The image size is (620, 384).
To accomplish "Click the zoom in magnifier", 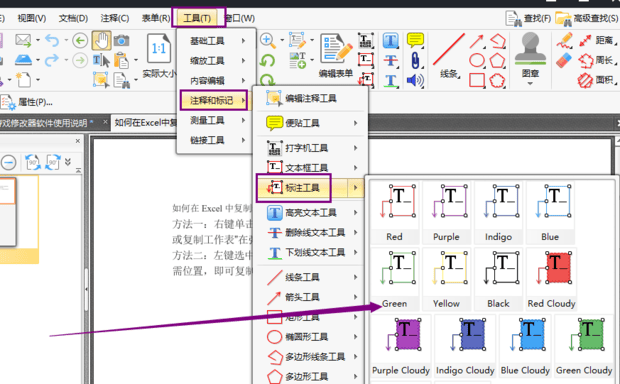I will tap(268, 40).
